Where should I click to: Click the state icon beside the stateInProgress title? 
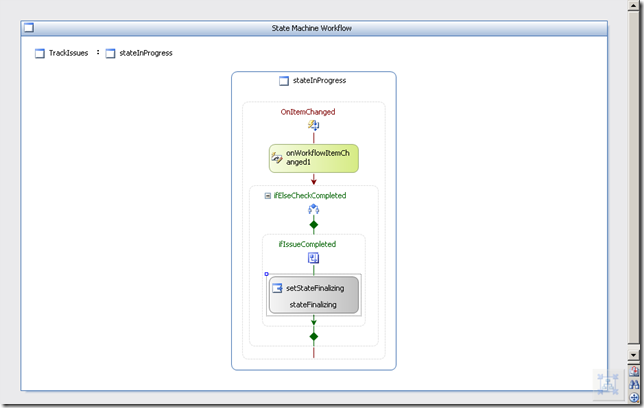click(x=284, y=81)
